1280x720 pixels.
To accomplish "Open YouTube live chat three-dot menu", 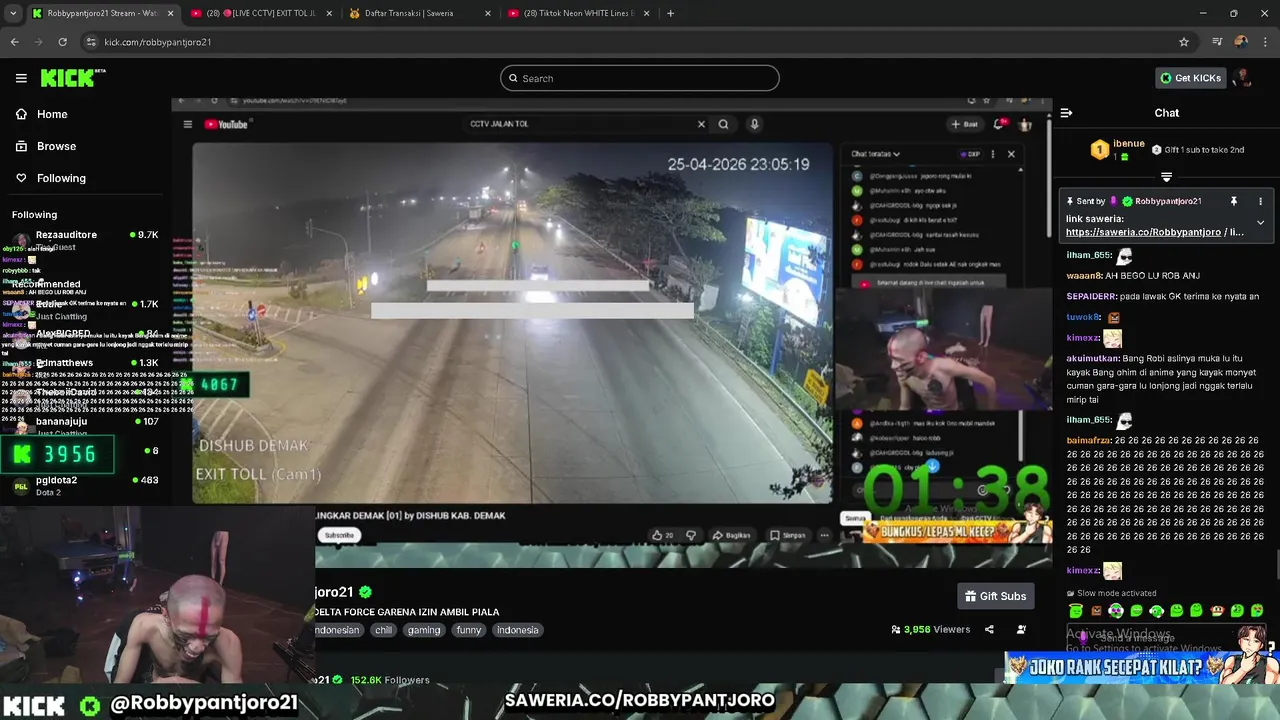I will click(x=993, y=154).
